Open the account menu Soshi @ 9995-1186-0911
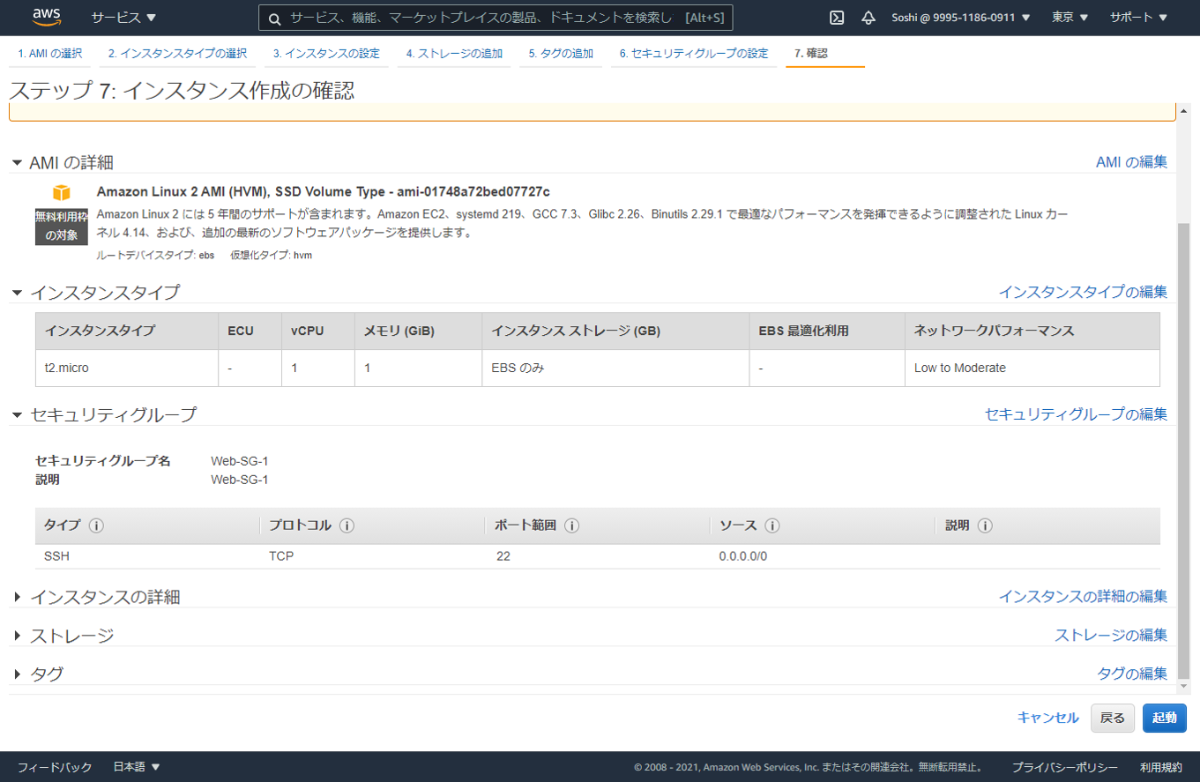The height and width of the screenshot is (782, 1200). [961, 17]
